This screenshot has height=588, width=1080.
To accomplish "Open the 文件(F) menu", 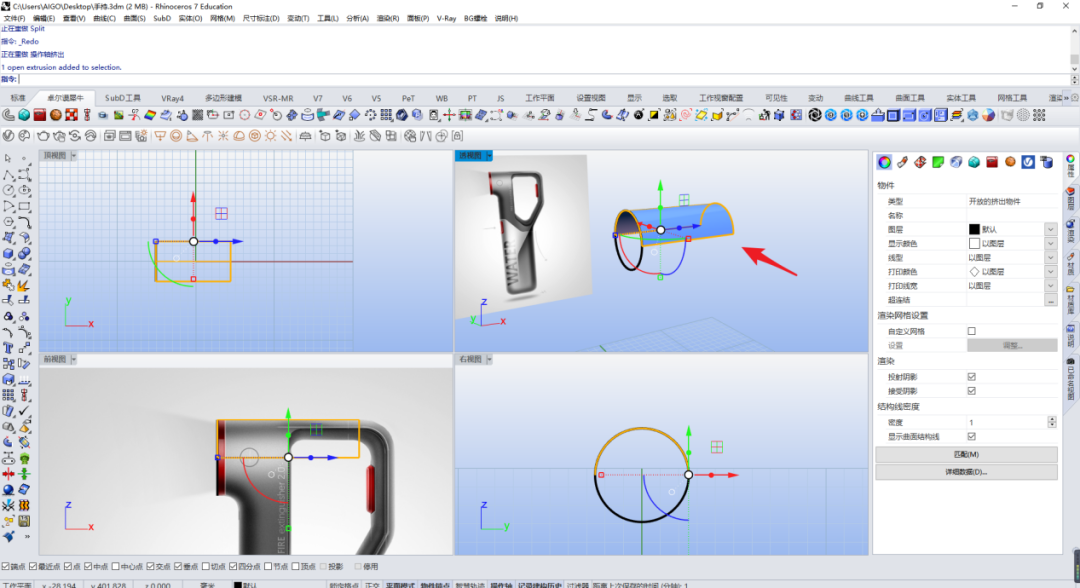I will coord(14,19).
